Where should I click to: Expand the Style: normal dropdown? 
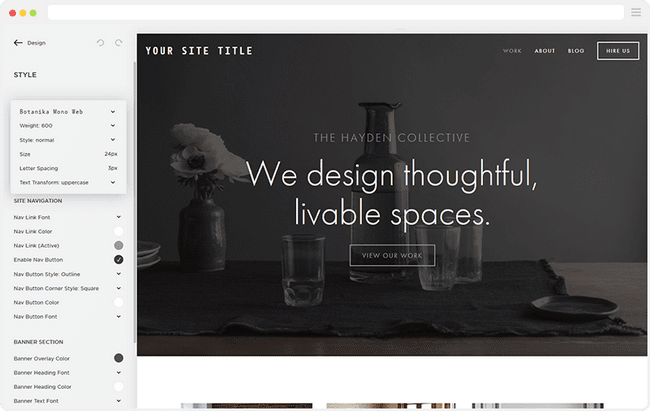pyautogui.click(x=68, y=140)
